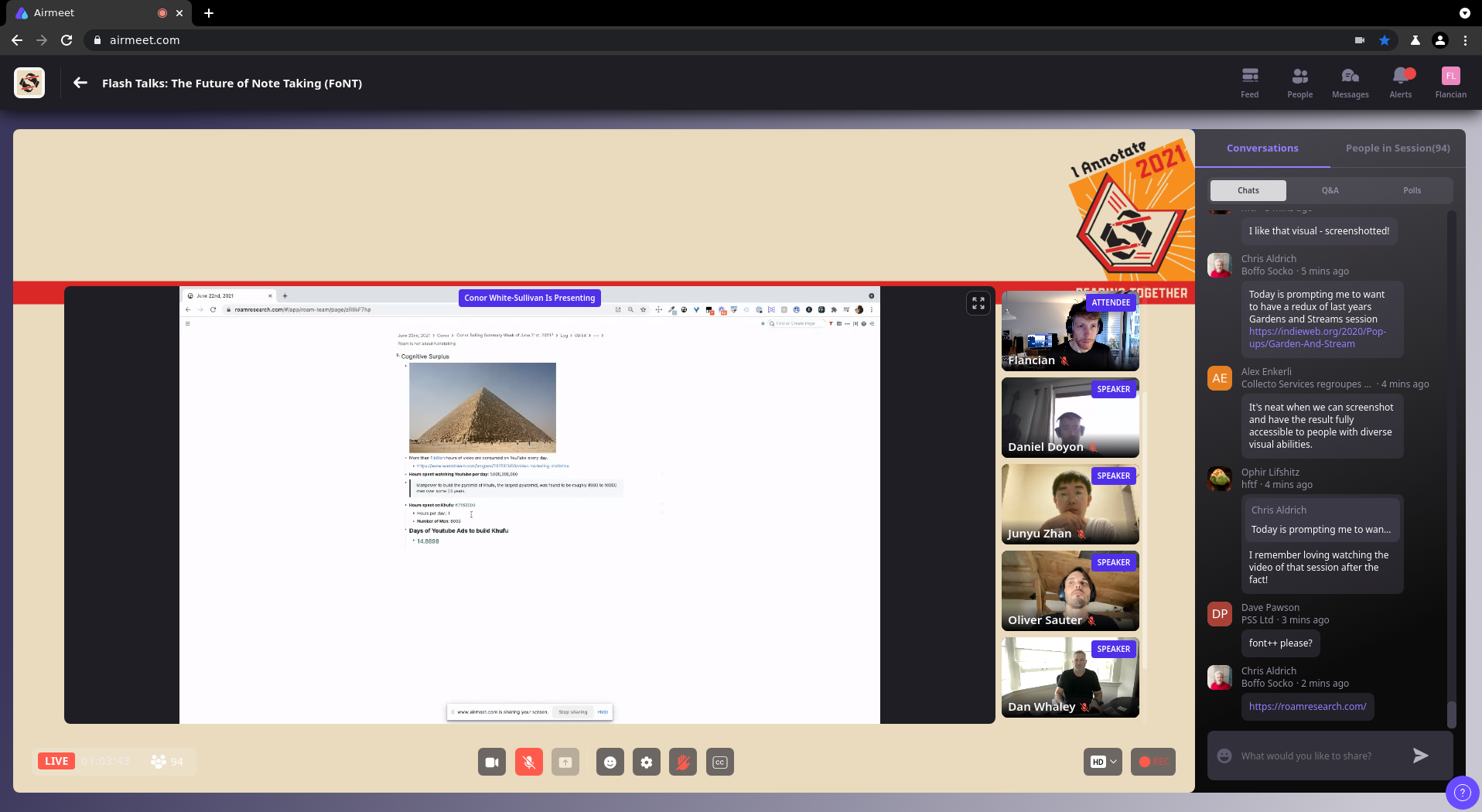
Task: Click the chat panel scrollbar
Action: pyautogui.click(x=1452, y=715)
